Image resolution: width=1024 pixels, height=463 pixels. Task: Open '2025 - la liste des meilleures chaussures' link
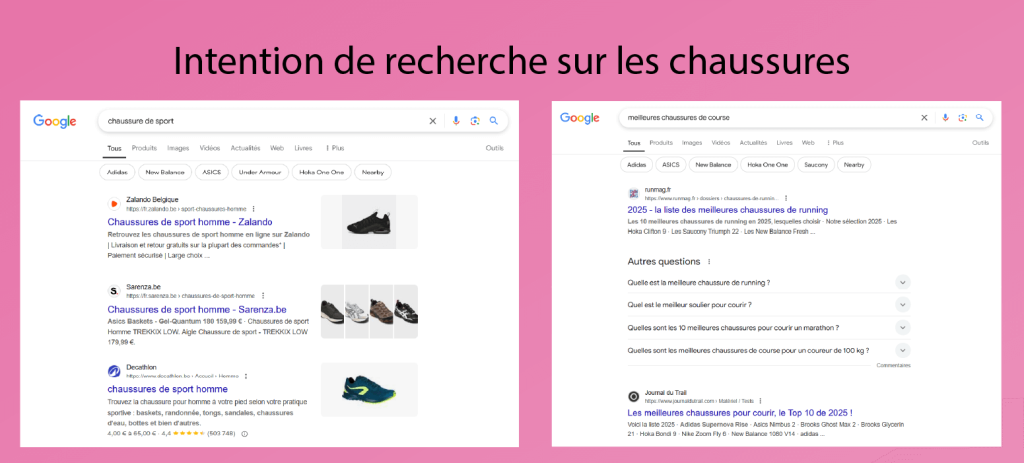(x=728, y=210)
